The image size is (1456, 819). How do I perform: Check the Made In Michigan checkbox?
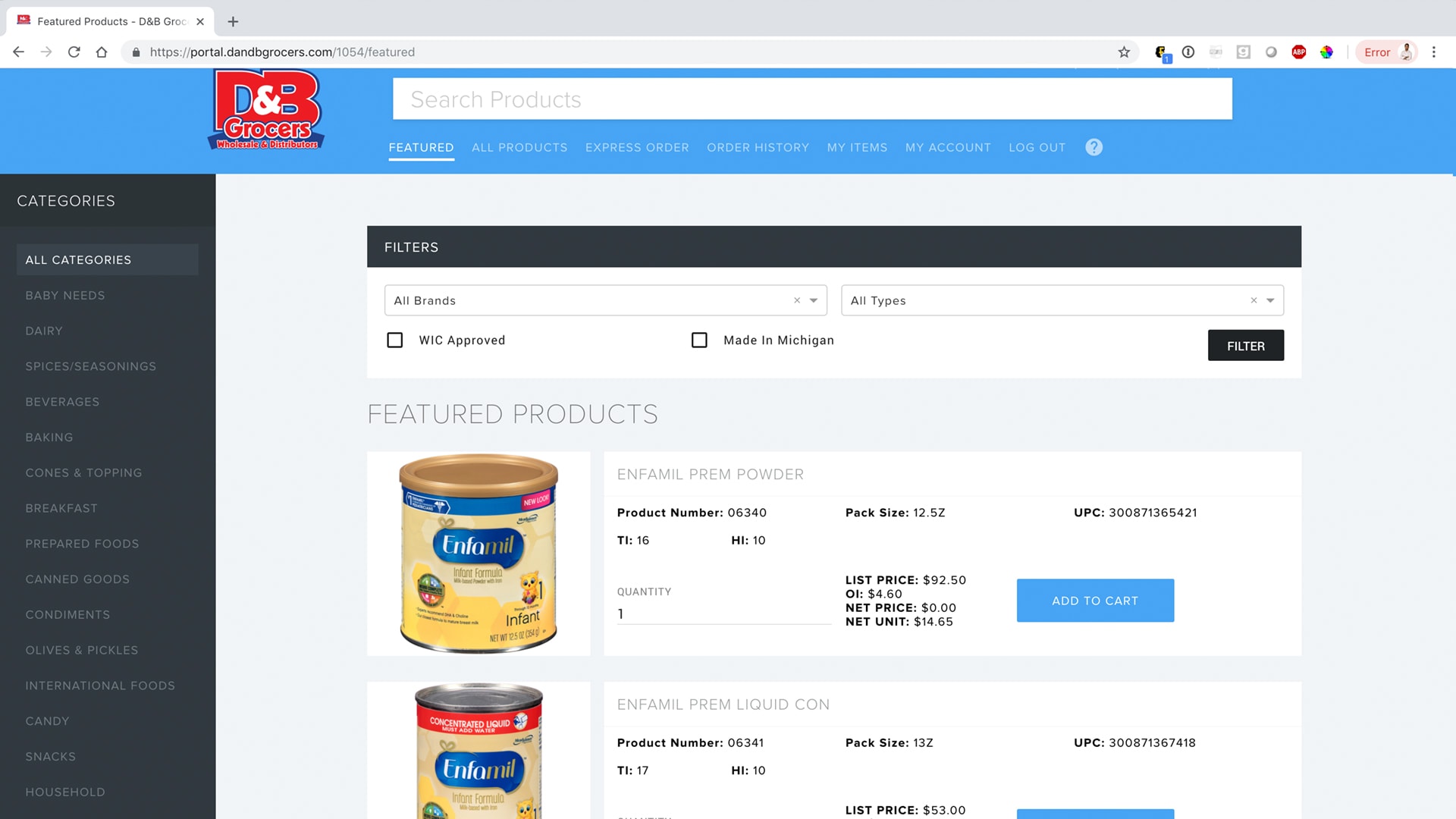pos(699,340)
